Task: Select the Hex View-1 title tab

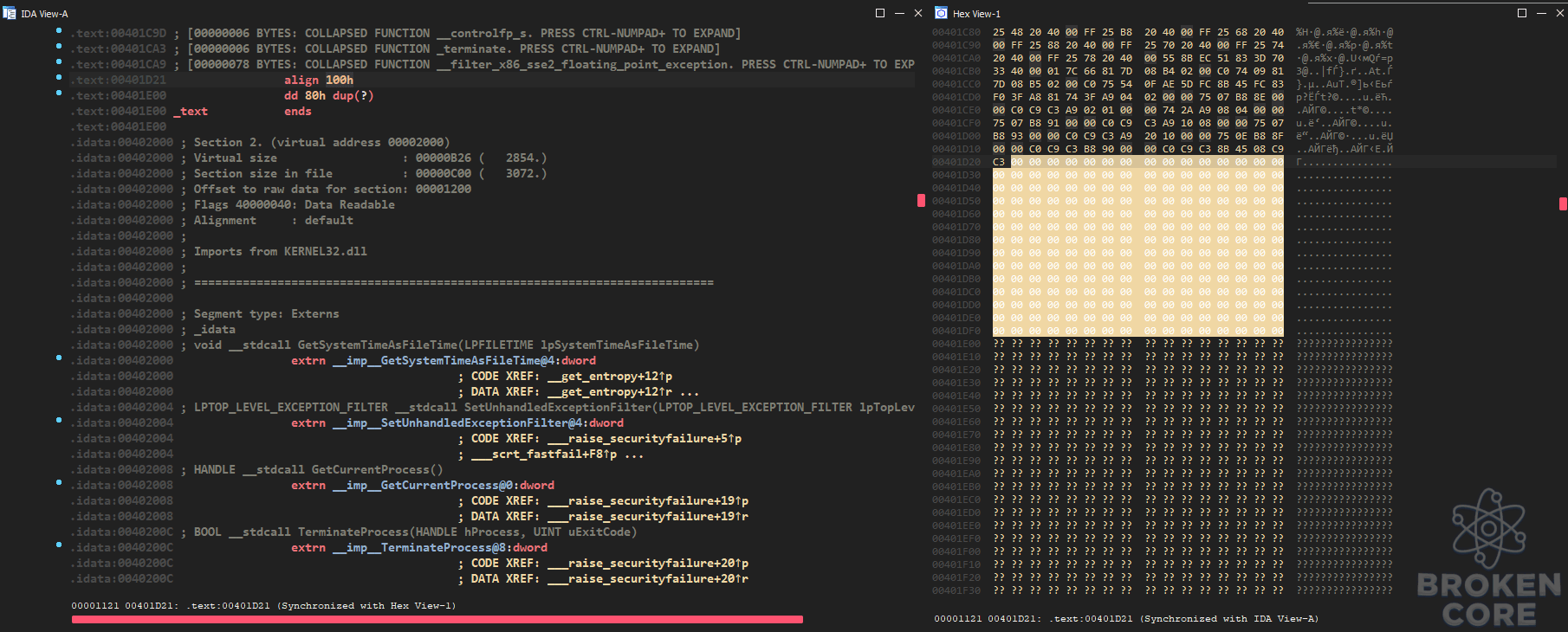Action: click(976, 14)
